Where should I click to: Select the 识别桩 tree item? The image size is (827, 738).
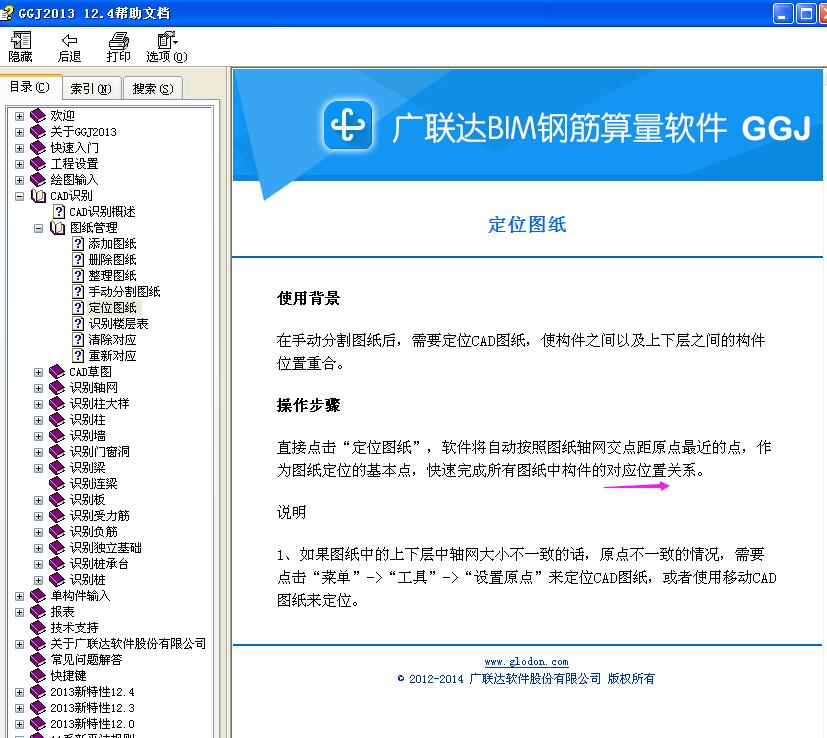coord(88,579)
